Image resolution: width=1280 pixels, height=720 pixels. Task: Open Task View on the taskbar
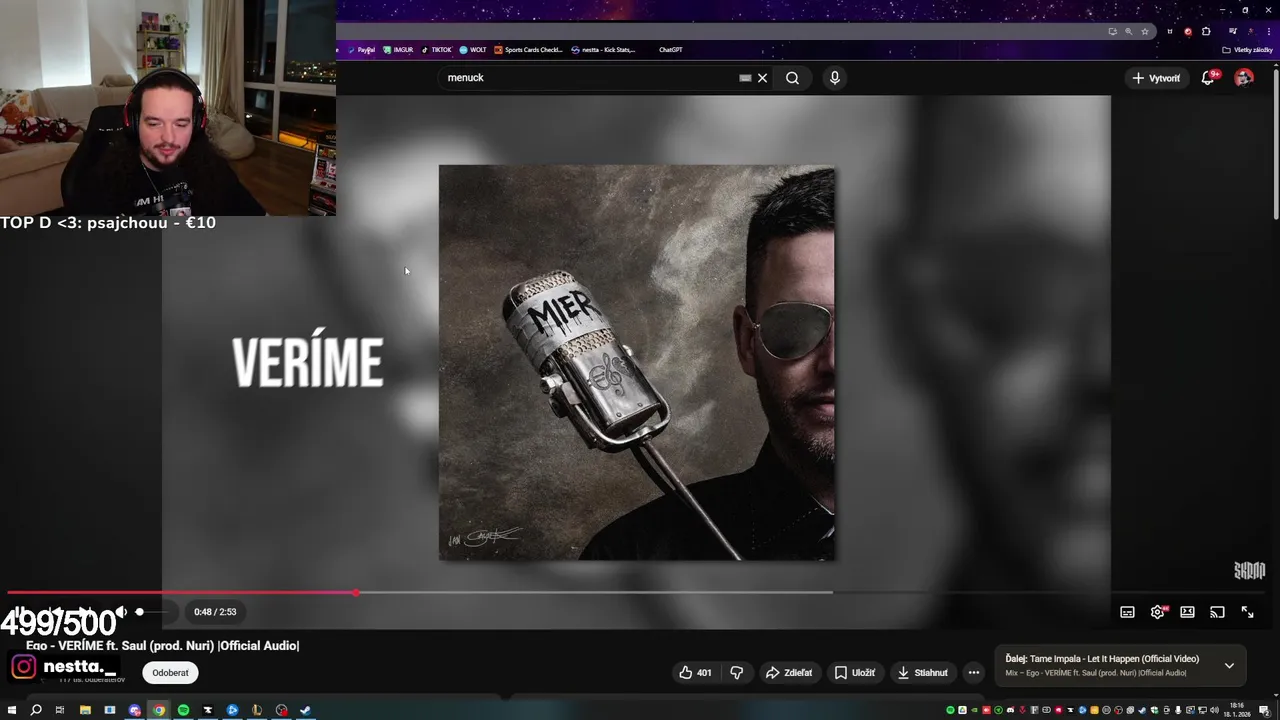60,710
